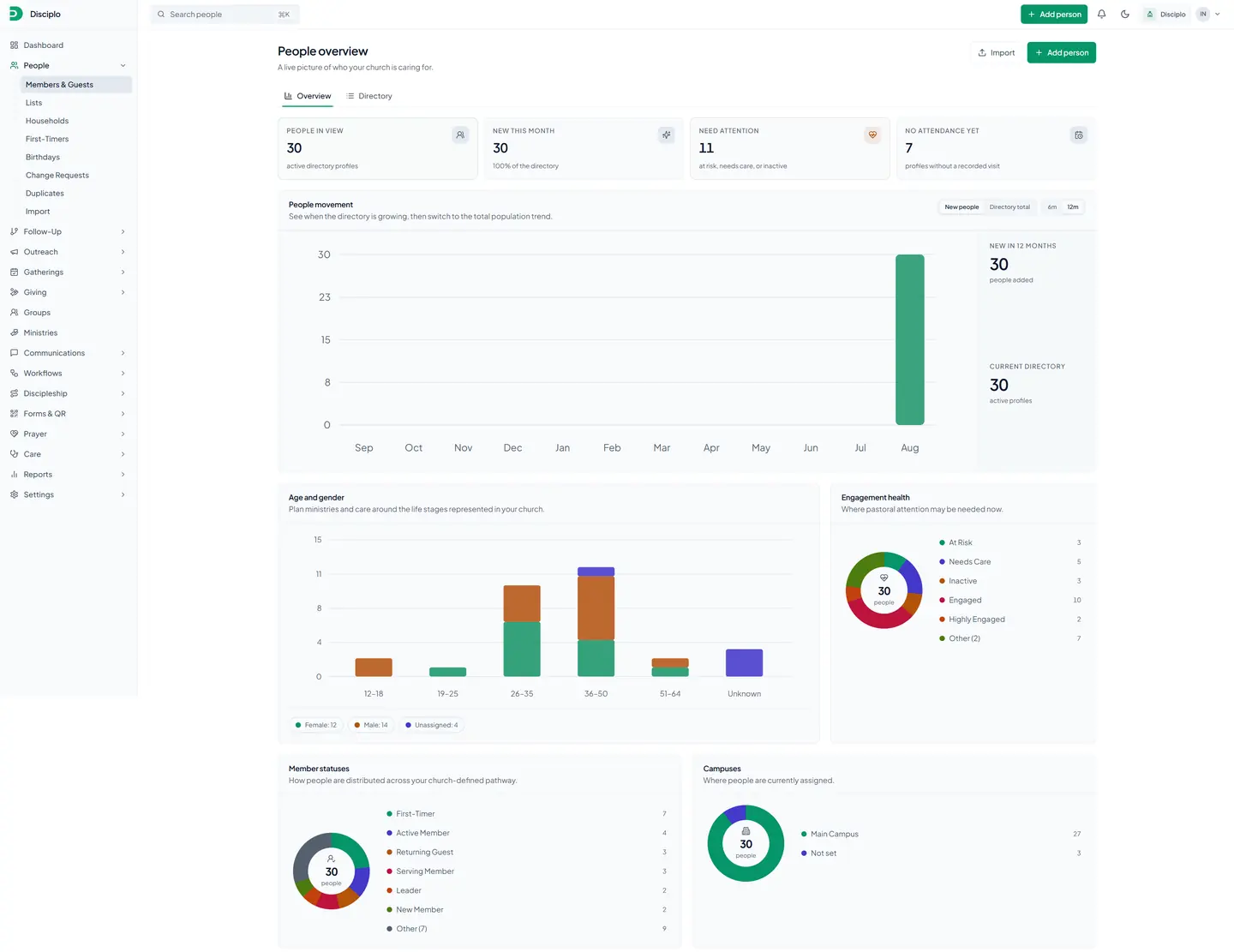Click the Need Attention heart icon

click(872, 135)
